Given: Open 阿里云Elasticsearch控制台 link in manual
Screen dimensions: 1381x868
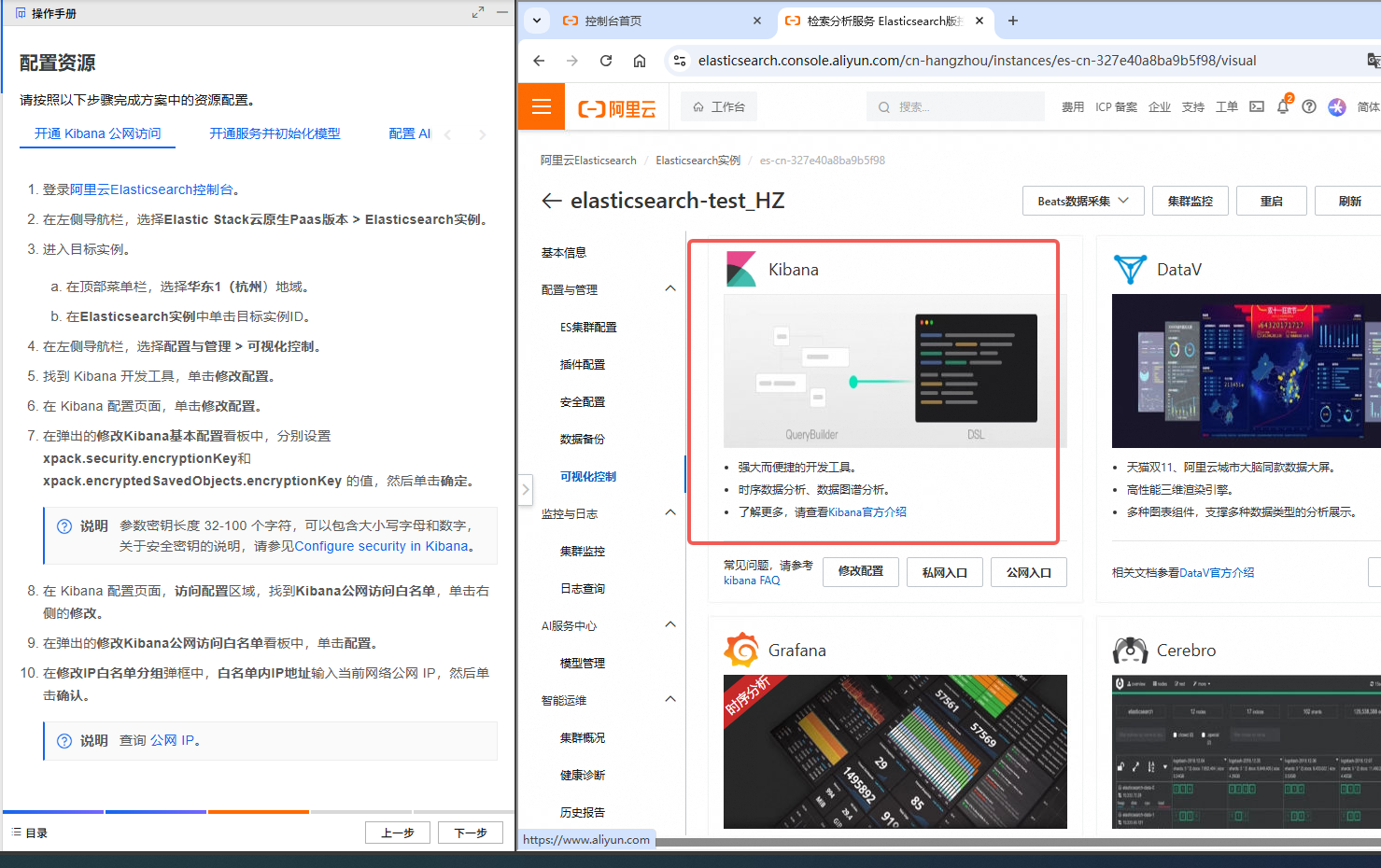Looking at the screenshot, I should point(151,189).
